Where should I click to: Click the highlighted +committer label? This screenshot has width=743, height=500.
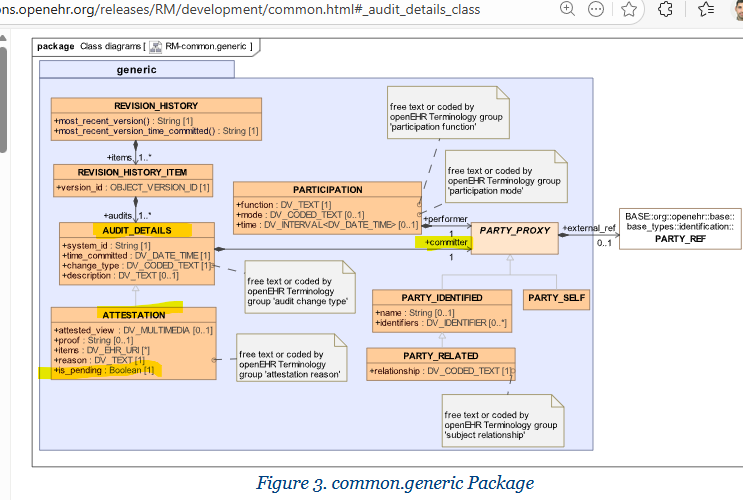click(x=445, y=243)
